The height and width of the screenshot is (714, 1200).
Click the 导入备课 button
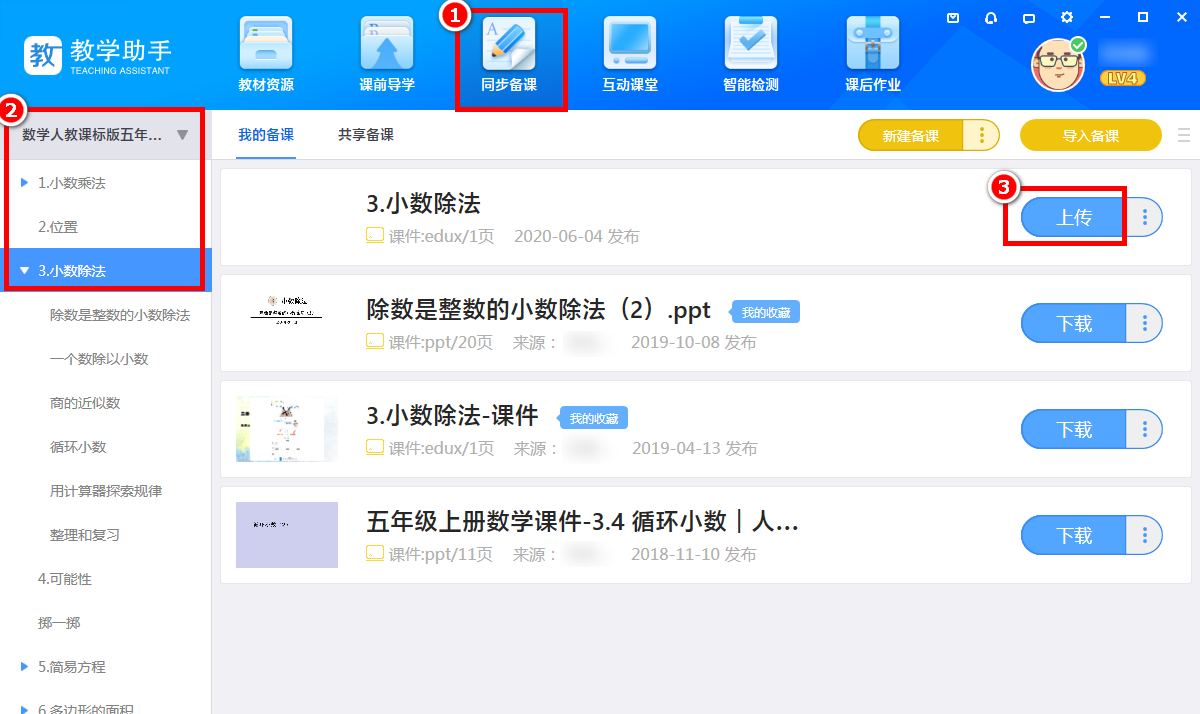[x=1090, y=135]
